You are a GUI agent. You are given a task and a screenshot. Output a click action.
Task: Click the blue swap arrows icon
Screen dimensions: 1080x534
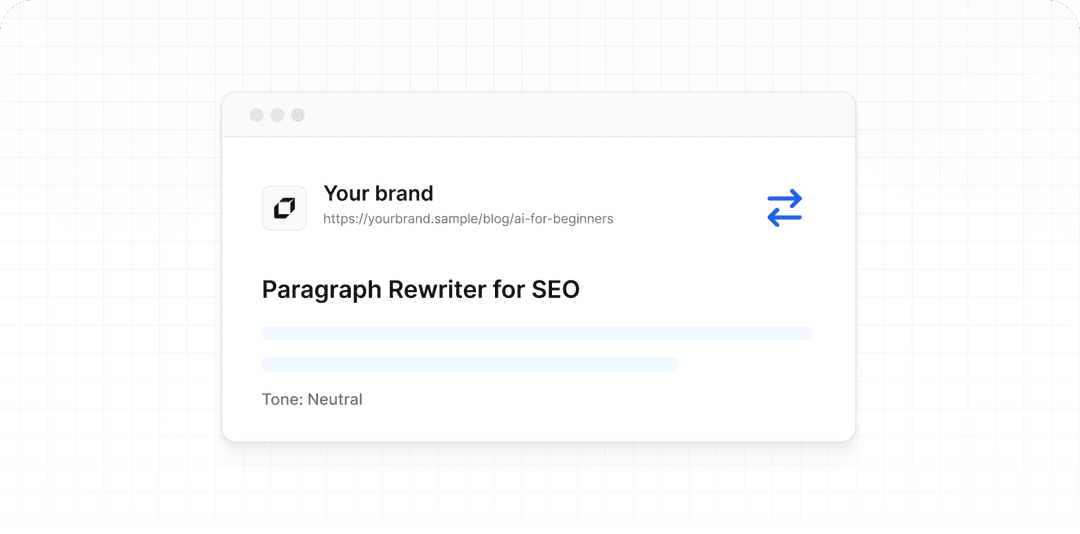[x=784, y=208]
